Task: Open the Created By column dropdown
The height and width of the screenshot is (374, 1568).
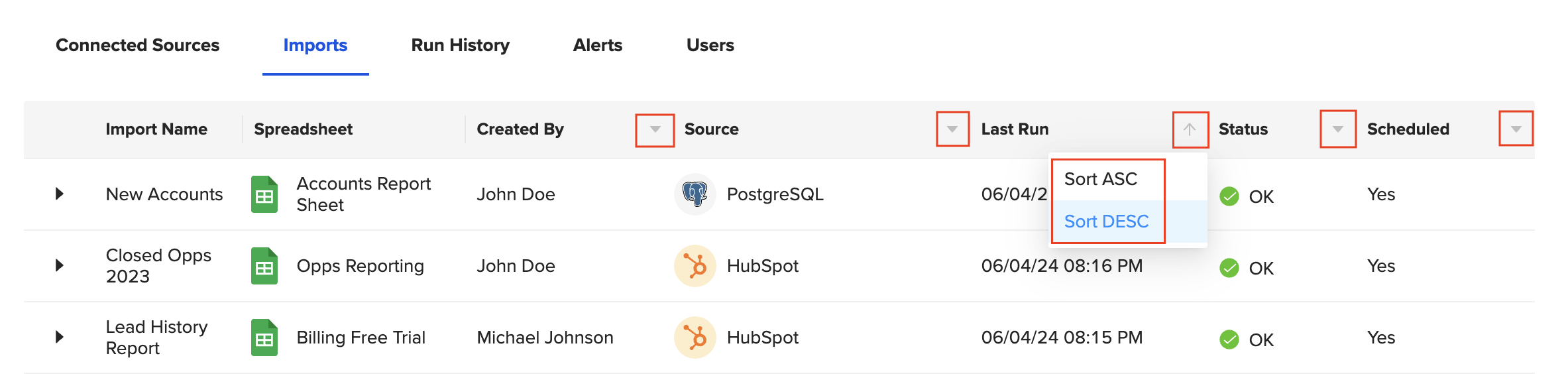Action: 655,130
